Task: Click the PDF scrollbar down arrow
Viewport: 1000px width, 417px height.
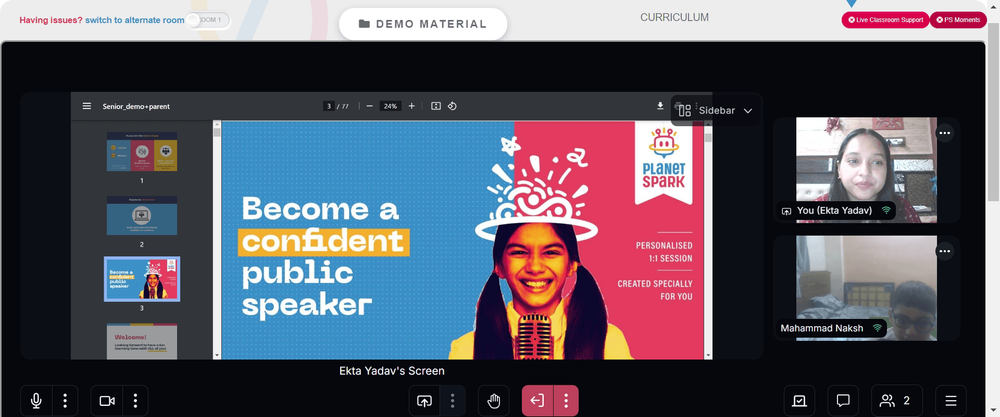Action: [x=707, y=355]
